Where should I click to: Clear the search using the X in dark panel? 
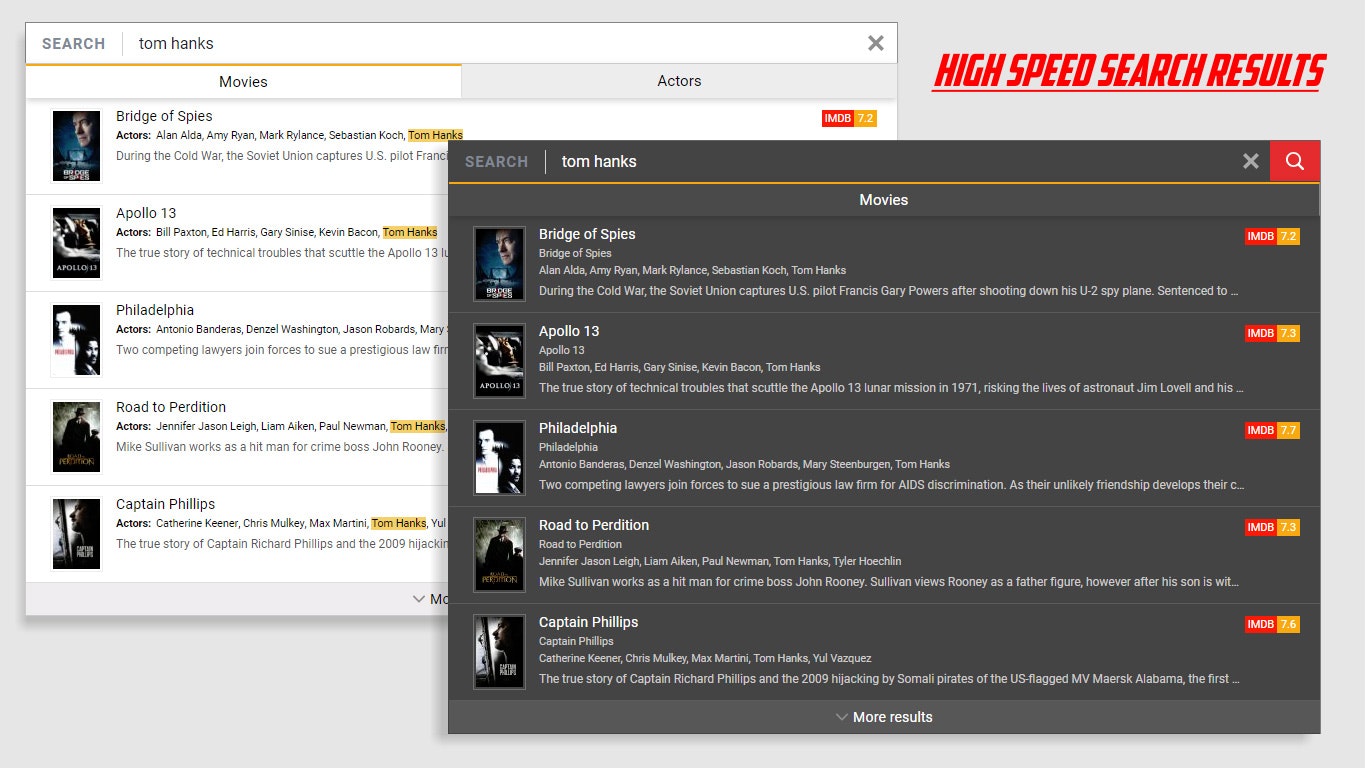tap(1250, 161)
